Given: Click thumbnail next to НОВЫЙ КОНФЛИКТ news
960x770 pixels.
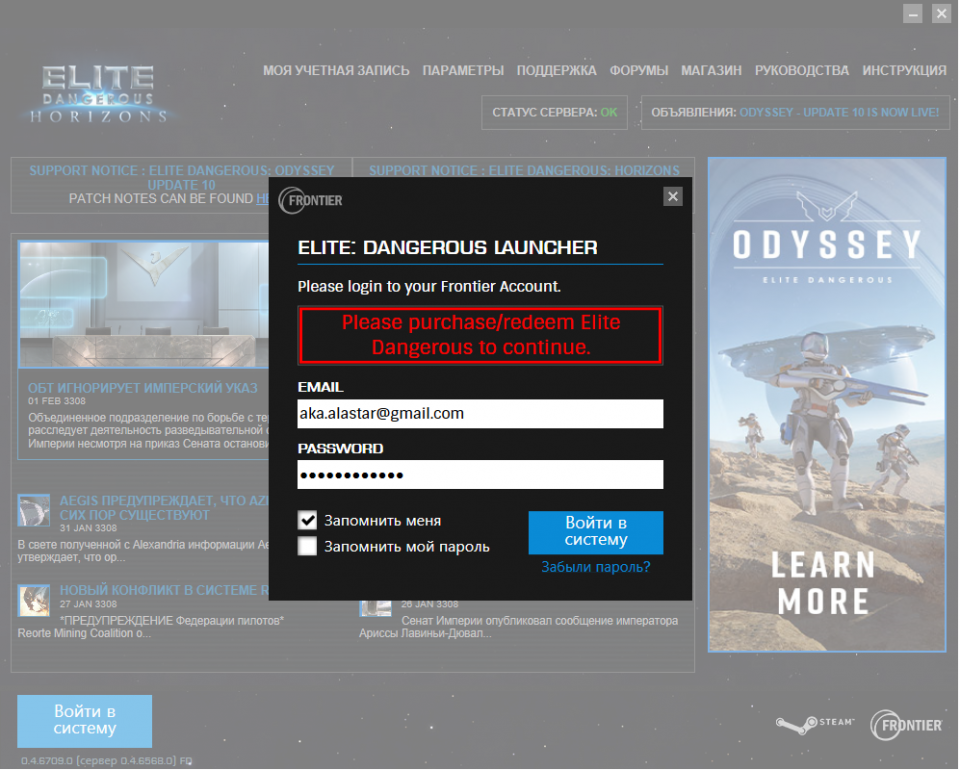Looking at the screenshot, I should click(34, 600).
